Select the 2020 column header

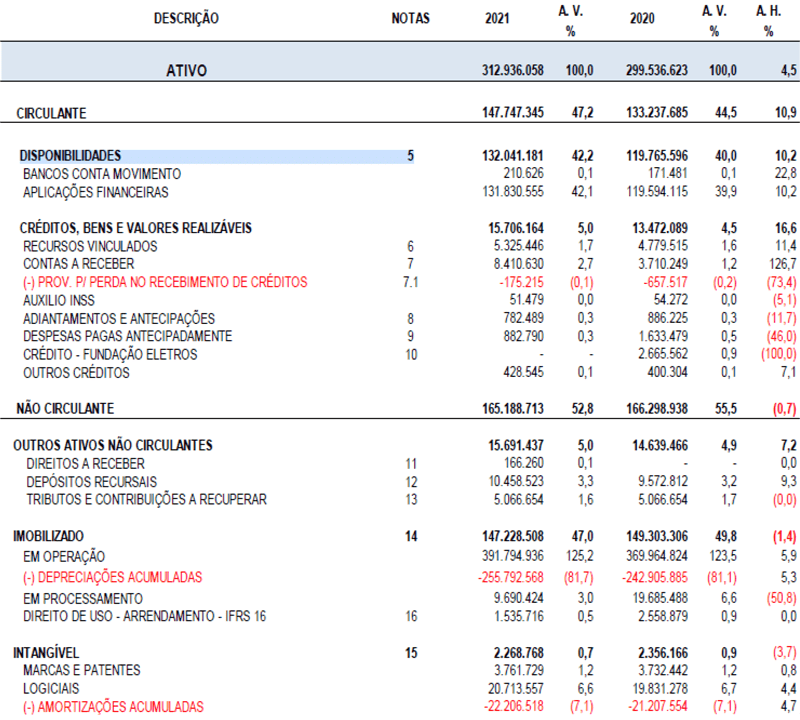coord(643,19)
